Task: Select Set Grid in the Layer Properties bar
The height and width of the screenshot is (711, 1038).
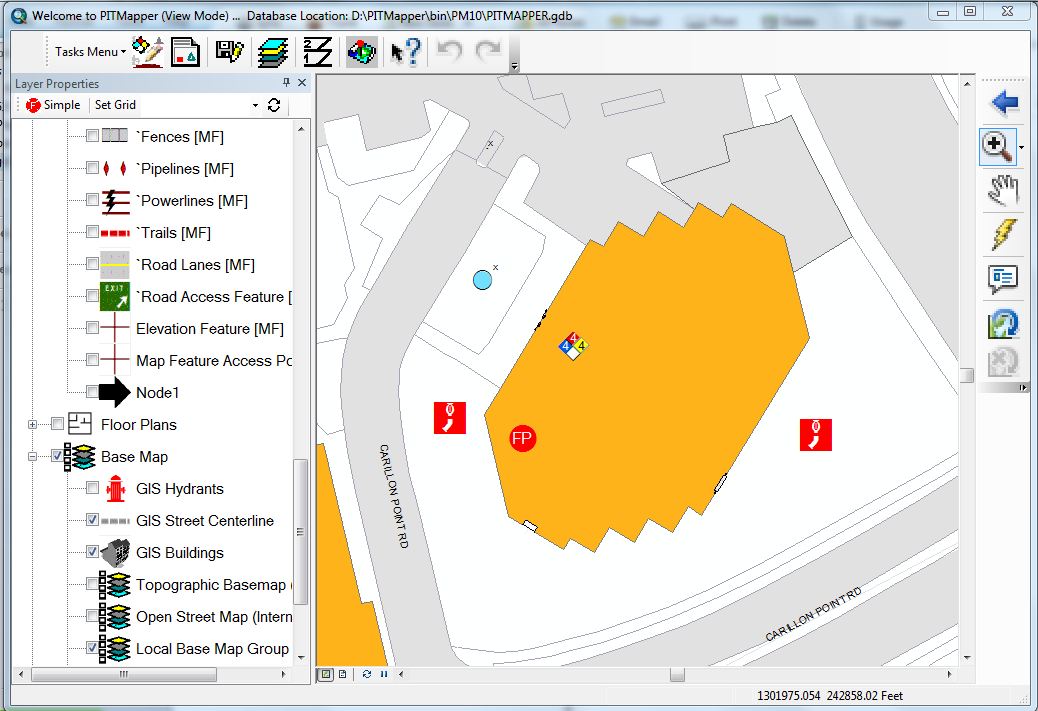Action: click(x=114, y=104)
